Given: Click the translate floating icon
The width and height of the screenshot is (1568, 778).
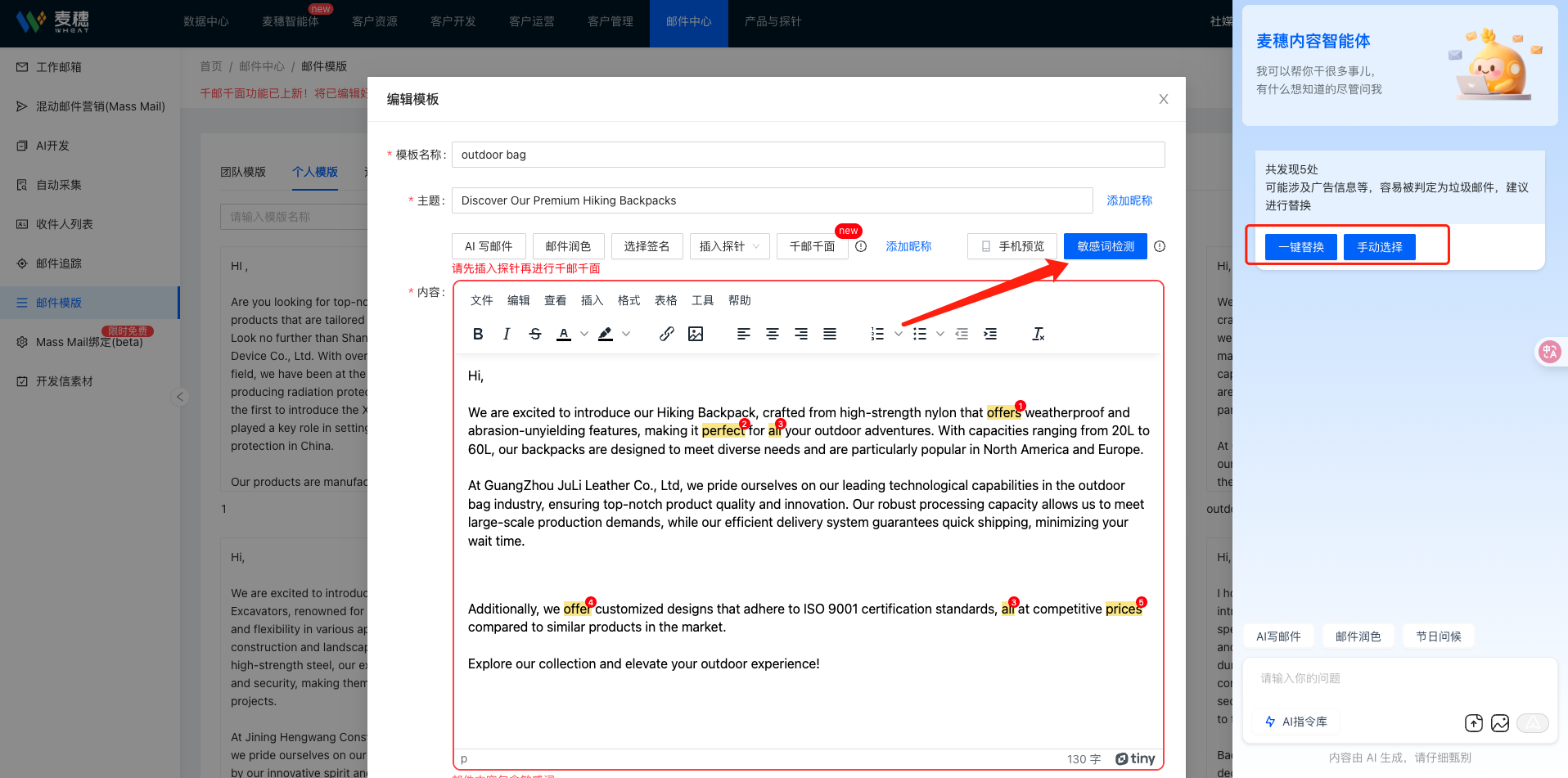Looking at the screenshot, I should [x=1549, y=352].
